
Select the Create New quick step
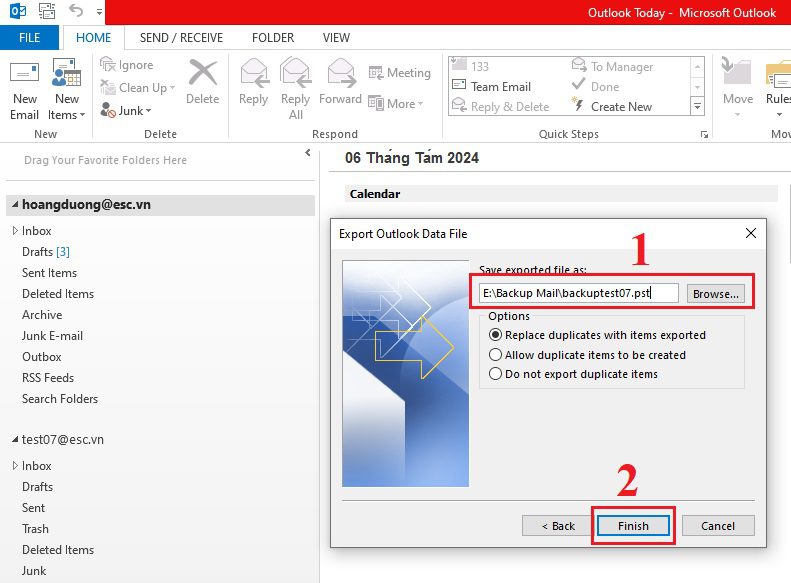click(x=612, y=107)
